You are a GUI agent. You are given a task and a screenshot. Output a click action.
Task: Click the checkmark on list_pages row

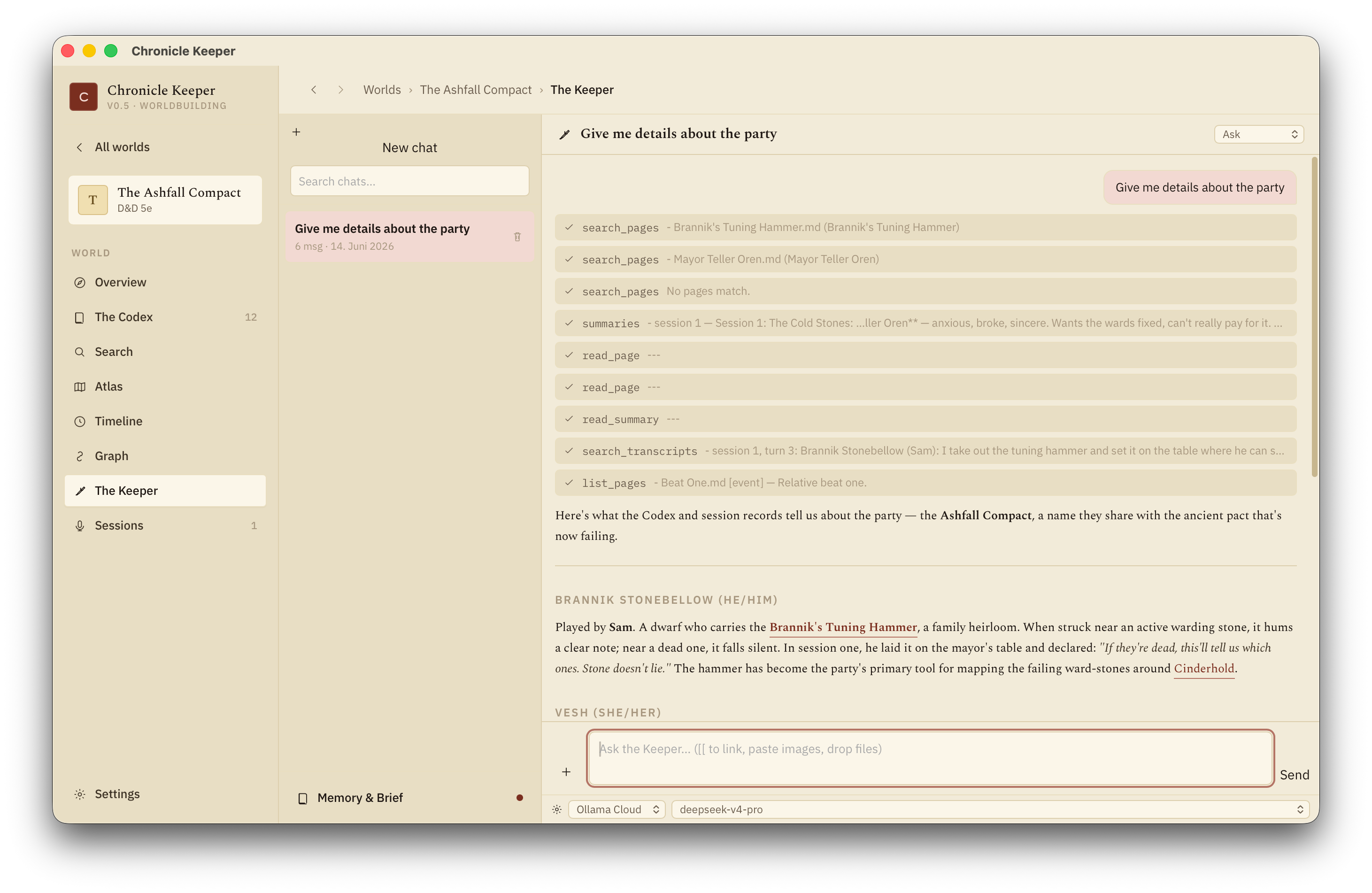click(x=569, y=483)
